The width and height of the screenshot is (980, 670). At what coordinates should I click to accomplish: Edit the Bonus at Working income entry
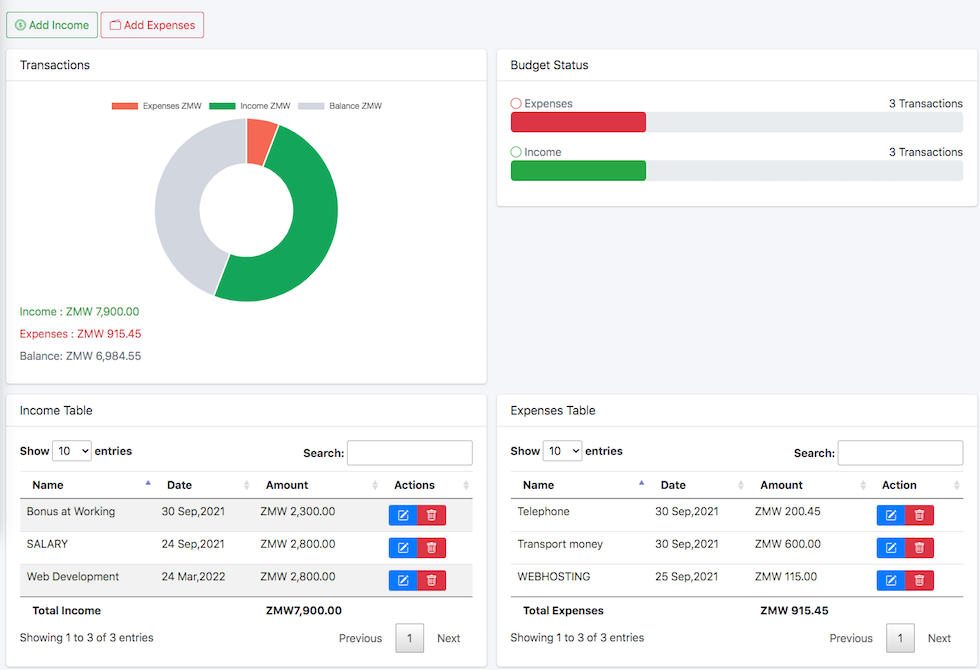[x=403, y=515]
